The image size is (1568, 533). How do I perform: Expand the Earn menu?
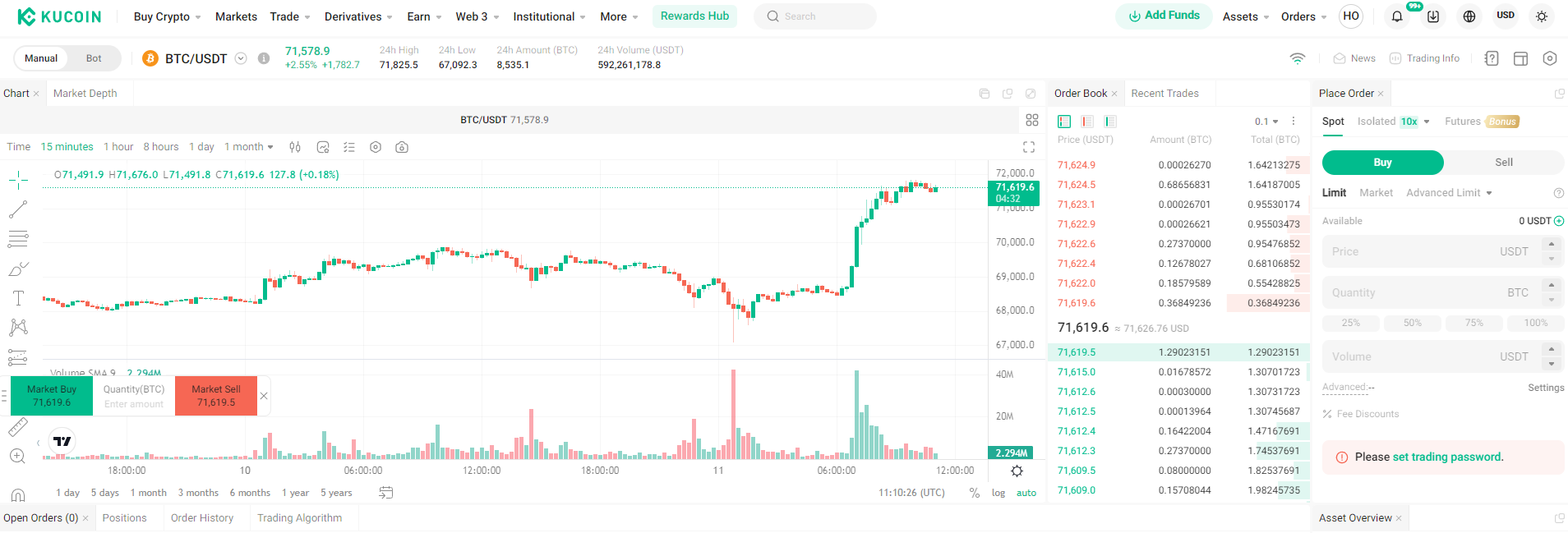point(424,16)
